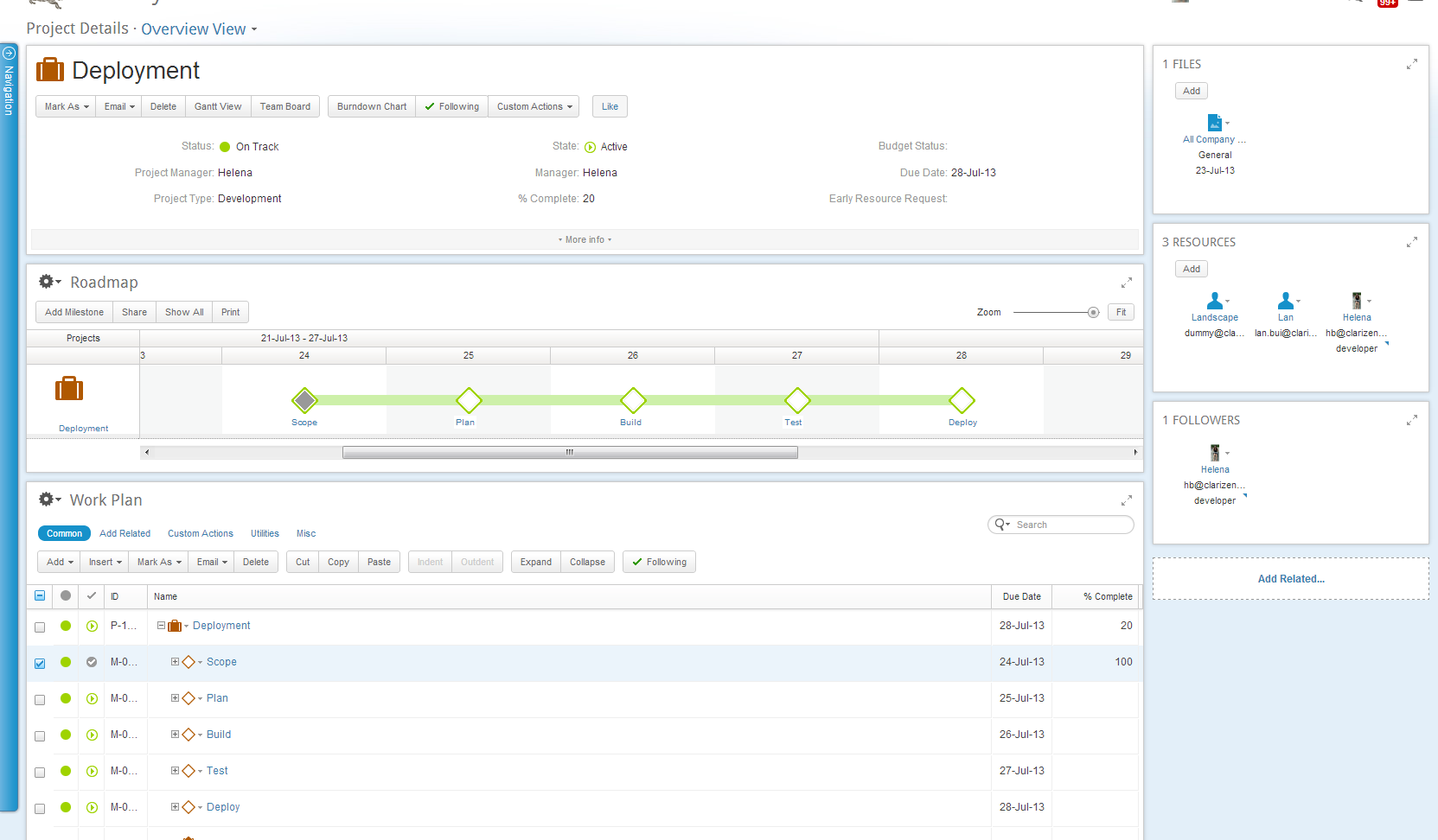The height and width of the screenshot is (840, 1438).
Task: Maximize the Roadmap panel
Action: [x=1126, y=283]
